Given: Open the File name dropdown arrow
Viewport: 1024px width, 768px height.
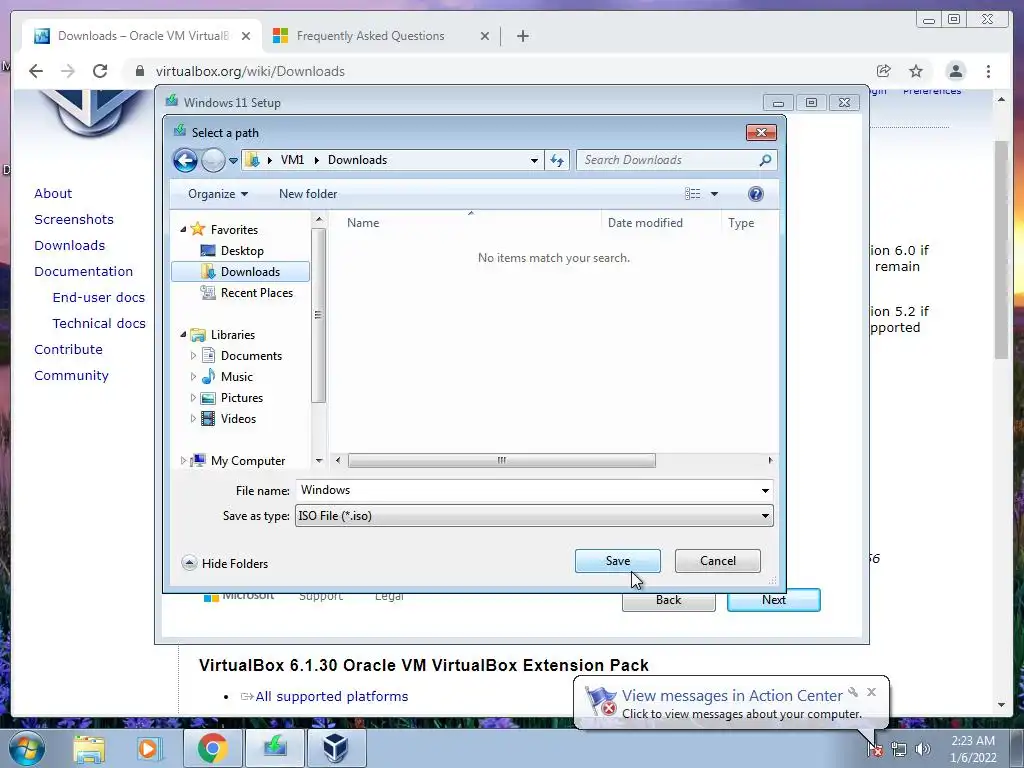Looking at the screenshot, I should pyautogui.click(x=765, y=490).
